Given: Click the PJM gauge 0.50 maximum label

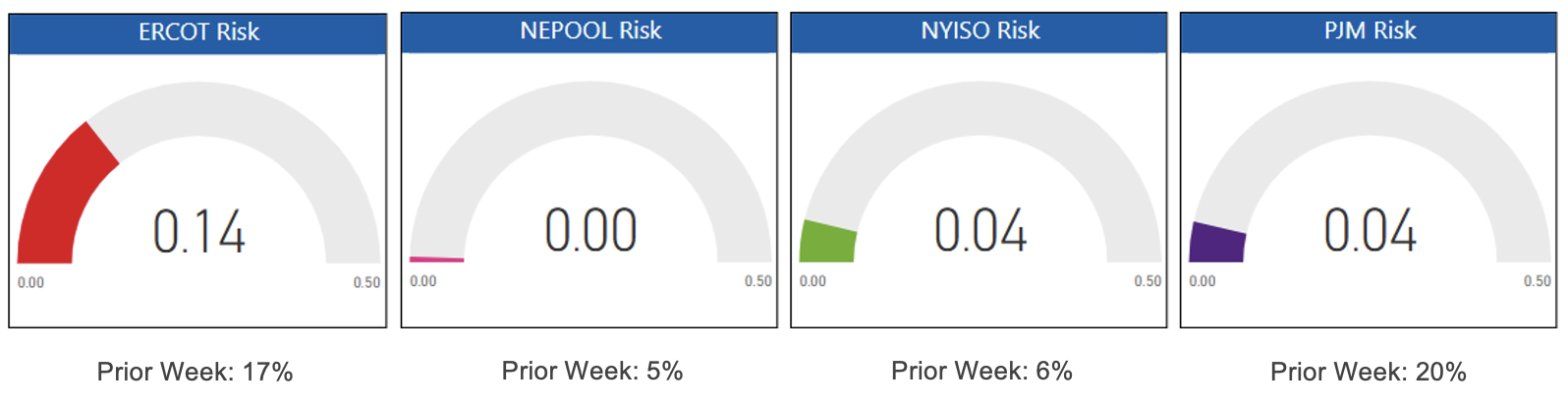Looking at the screenshot, I should pyautogui.click(x=1538, y=281).
